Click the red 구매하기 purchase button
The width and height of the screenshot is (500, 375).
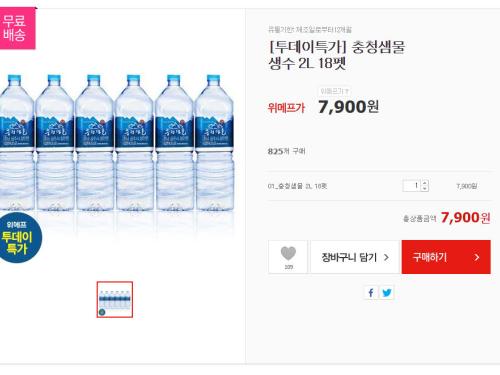click(x=446, y=257)
